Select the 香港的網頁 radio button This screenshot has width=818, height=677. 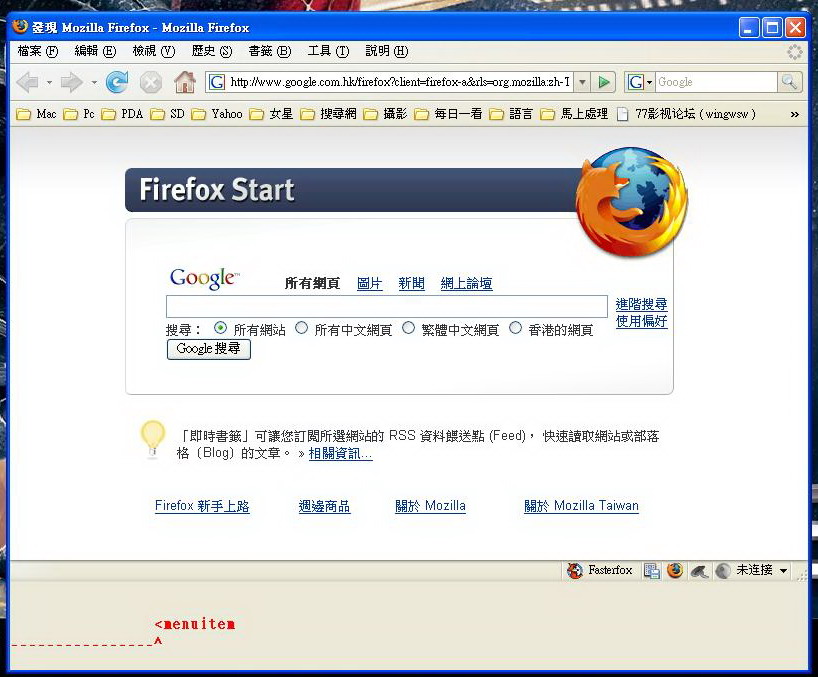point(515,328)
